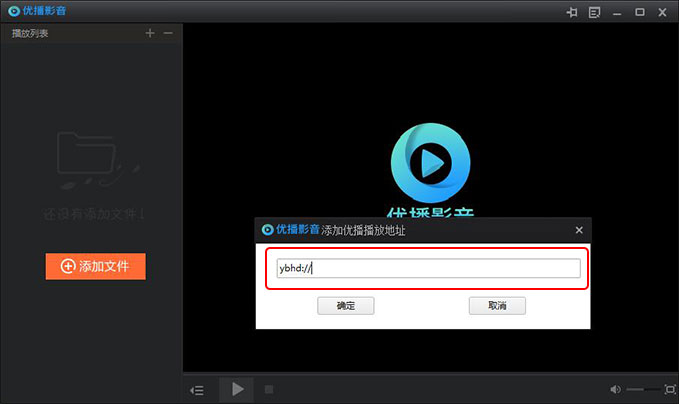Viewport: 679px width, 404px height.
Task: Mute audio with the speaker icon
Action: (x=614, y=389)
